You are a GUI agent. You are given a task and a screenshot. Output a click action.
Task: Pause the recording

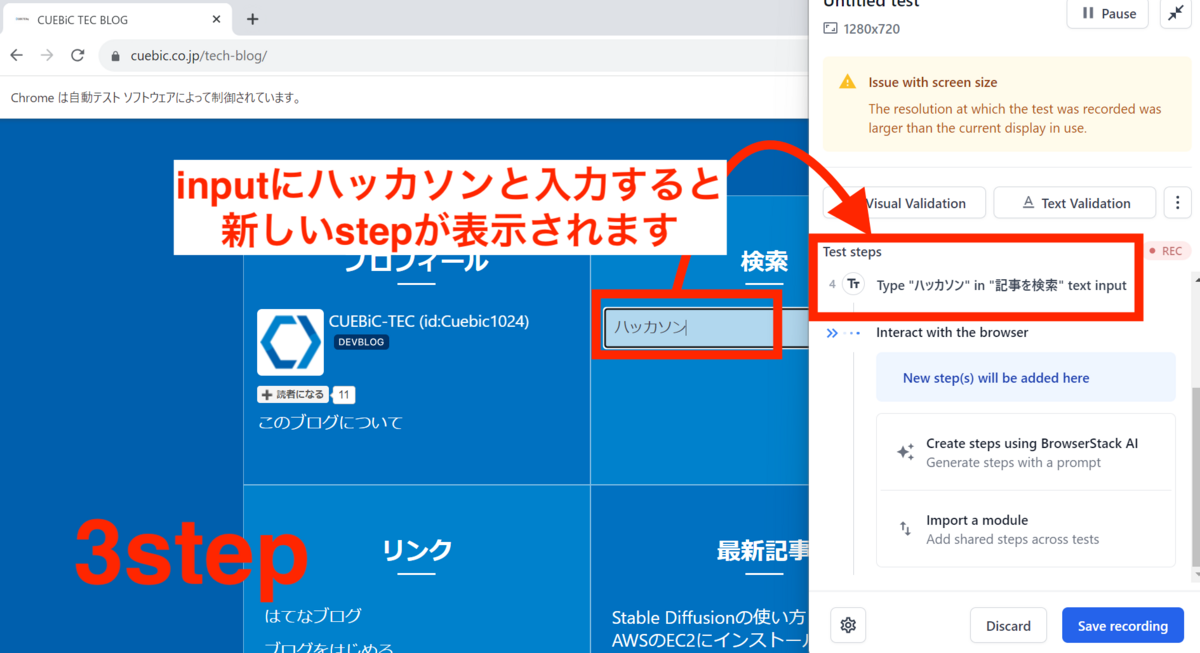click(x=1109, y=14)
